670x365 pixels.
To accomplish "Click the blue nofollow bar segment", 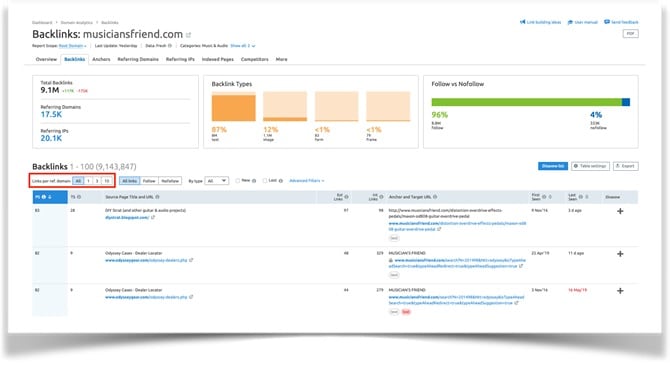I will [x=626, y=102].
